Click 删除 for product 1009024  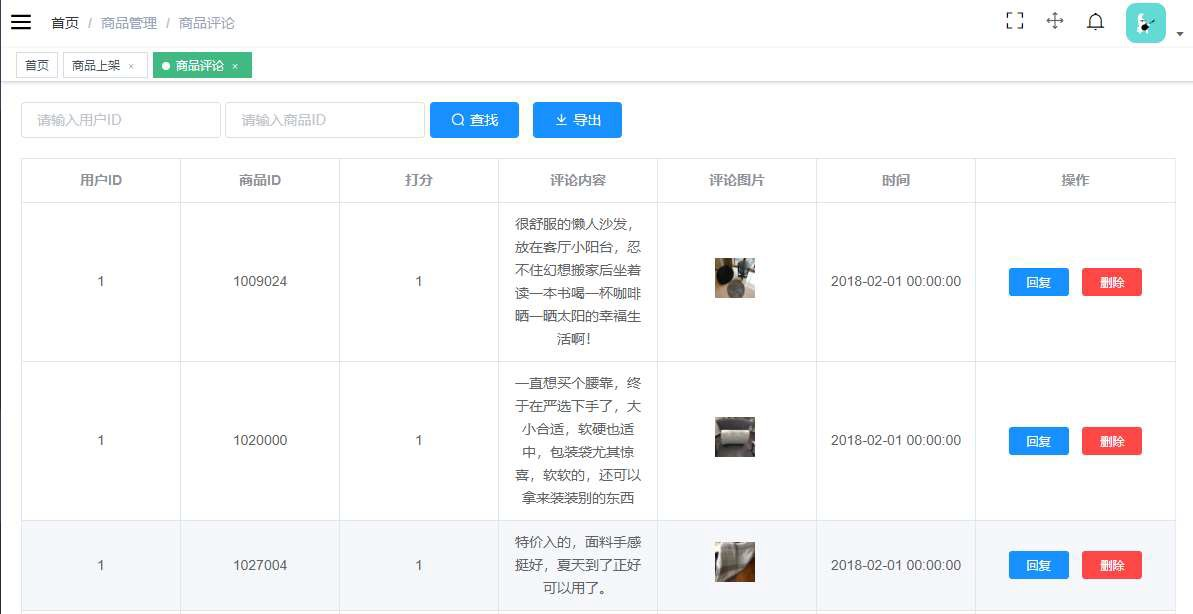click(1112, 282)
